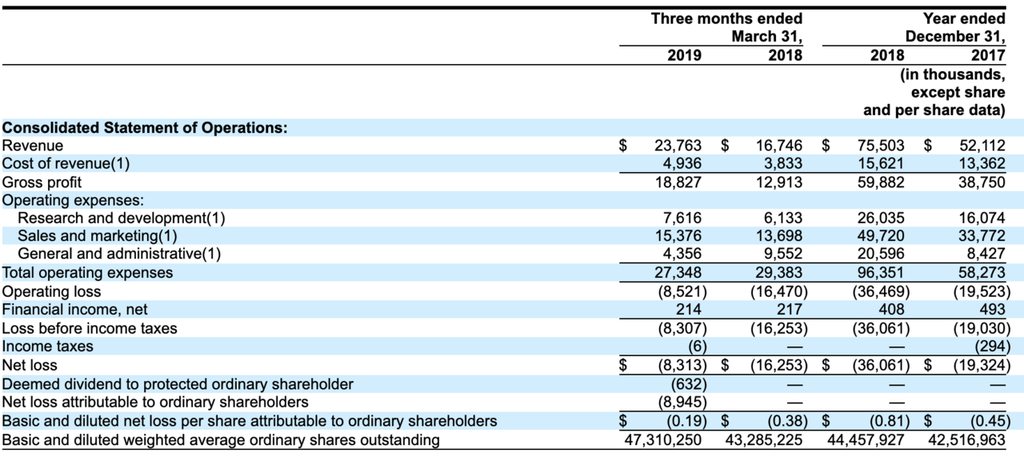1024x457 pixels.
Task: Click the Consolidated Statement of Operations heading
Action: 144,128
